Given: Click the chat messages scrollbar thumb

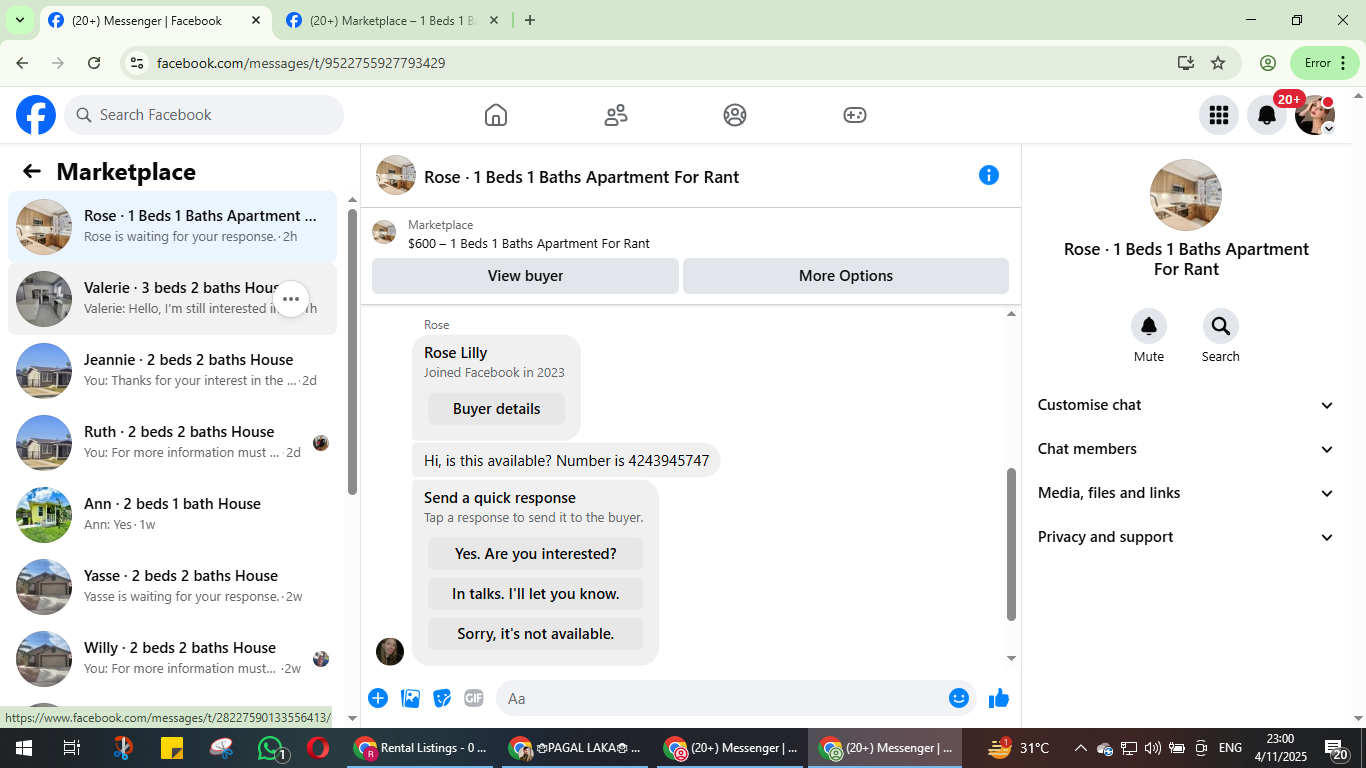Looking at the screenshot, I should [x=1011, y=544].
